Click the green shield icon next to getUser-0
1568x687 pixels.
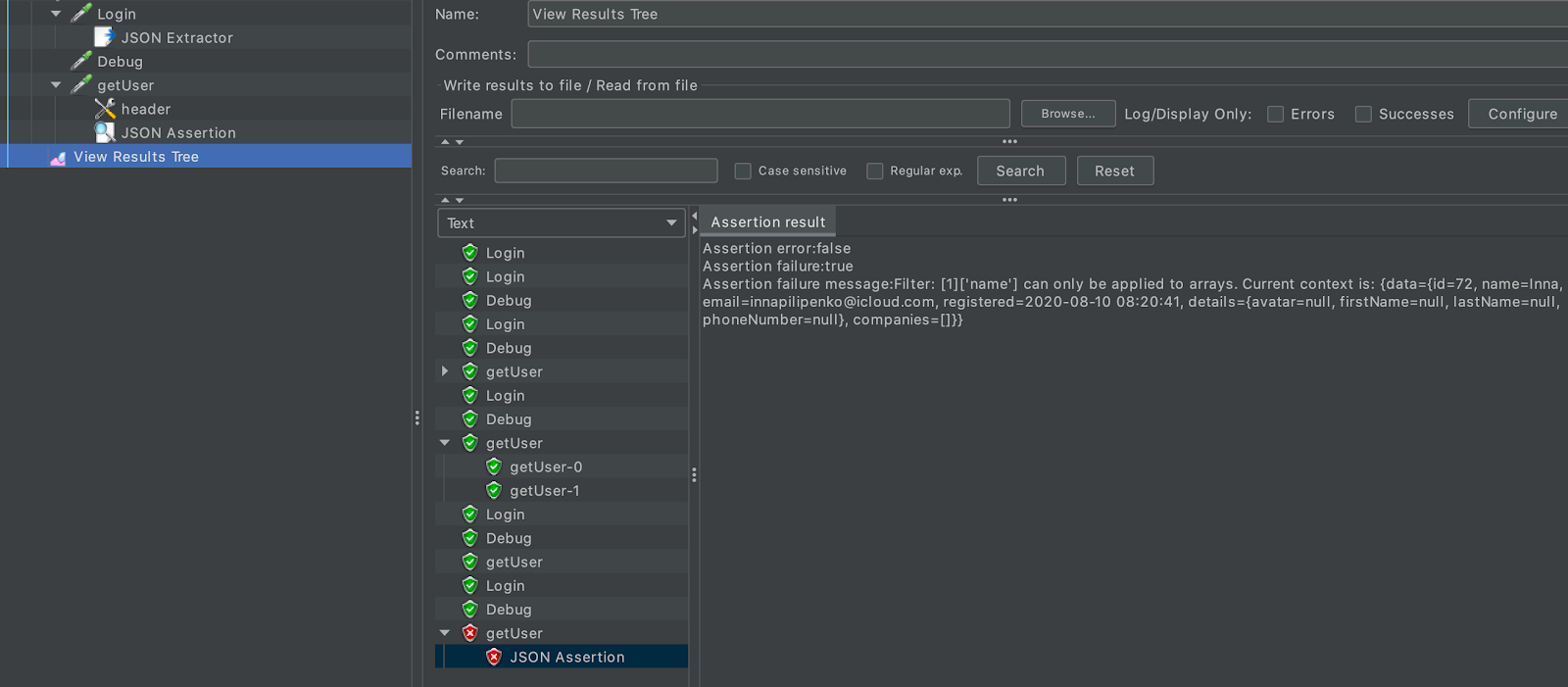click(494, 466)
